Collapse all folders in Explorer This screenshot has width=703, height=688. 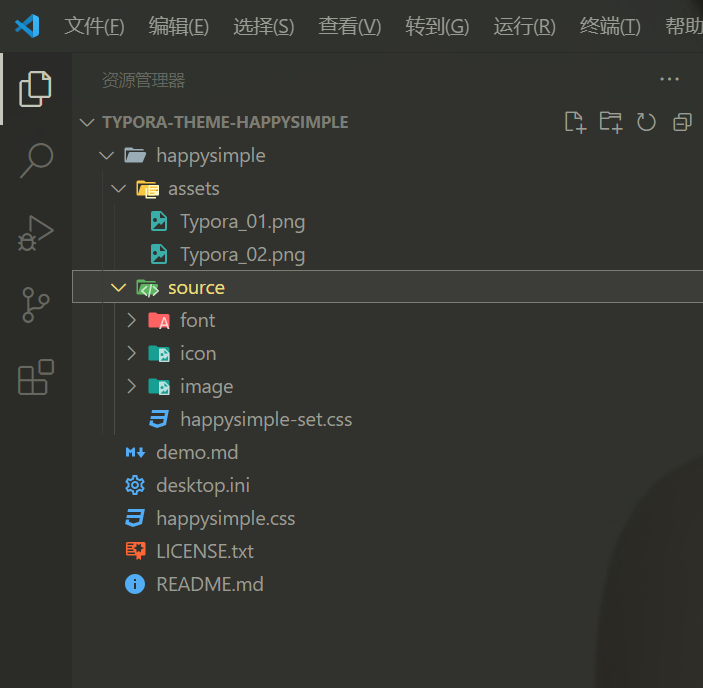[682, 122]
